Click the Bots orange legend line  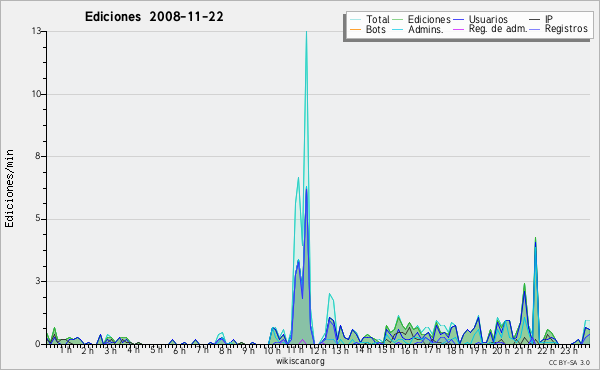355,29
